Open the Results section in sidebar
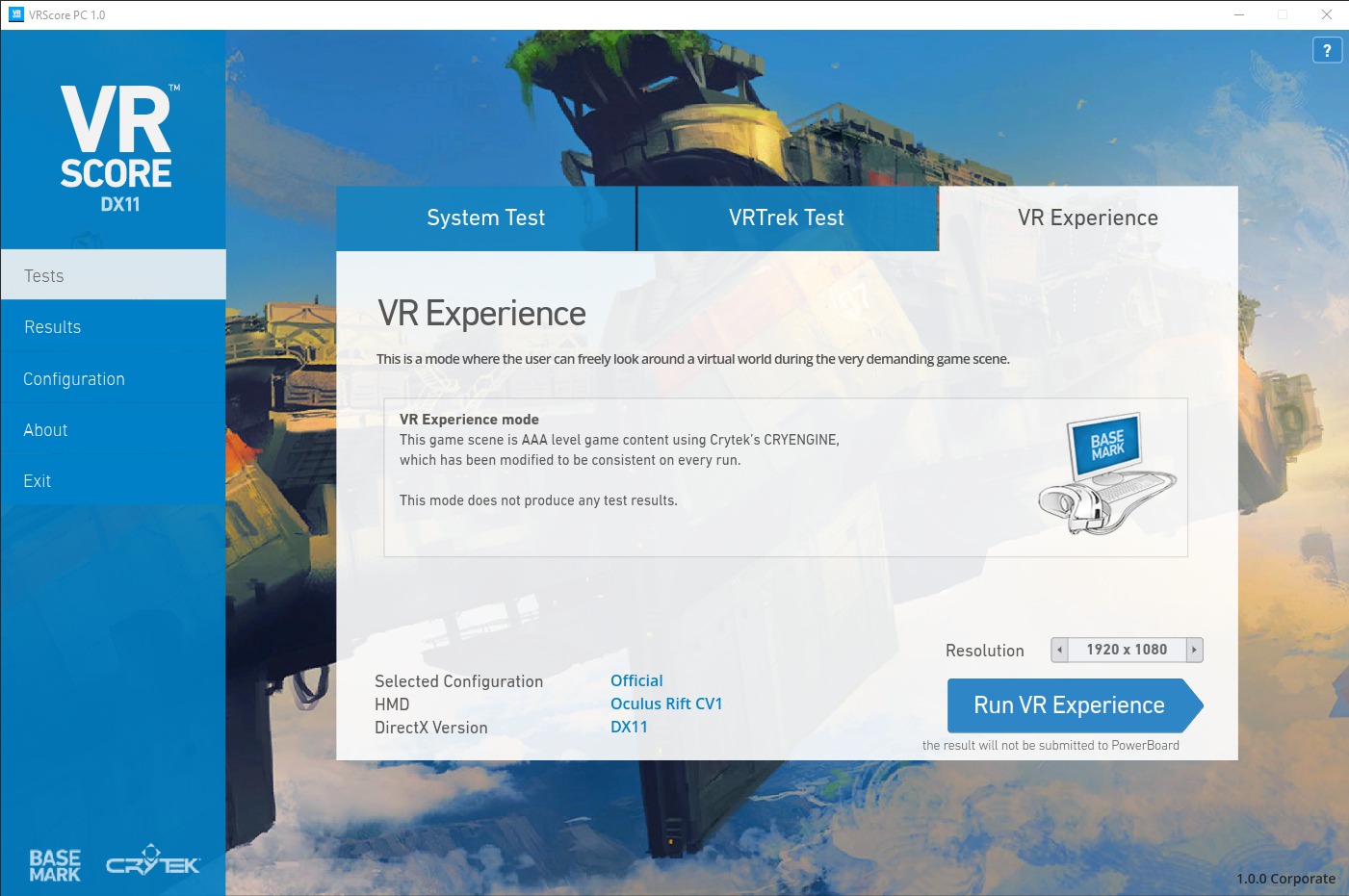 (53, 327)
